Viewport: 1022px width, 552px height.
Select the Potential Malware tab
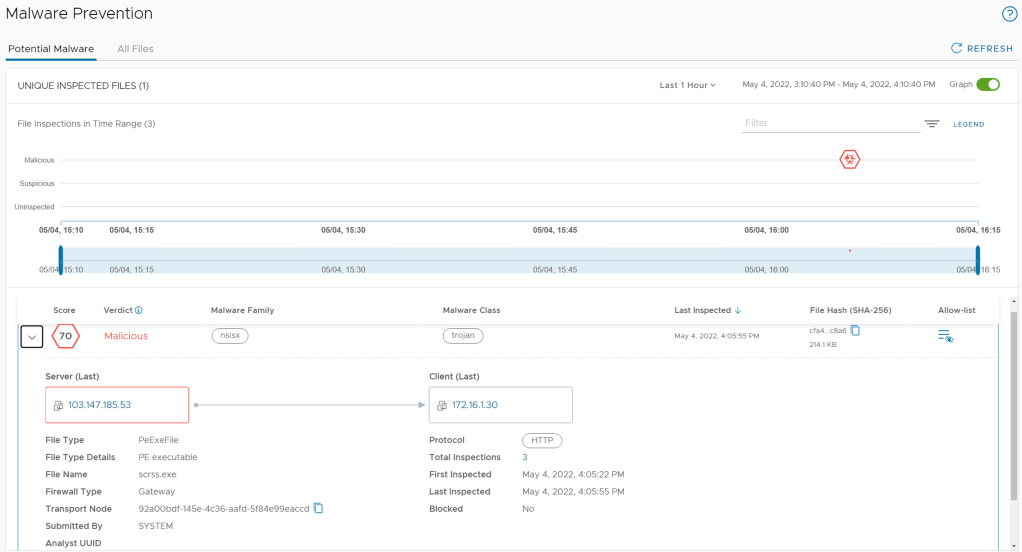(50, 49)
